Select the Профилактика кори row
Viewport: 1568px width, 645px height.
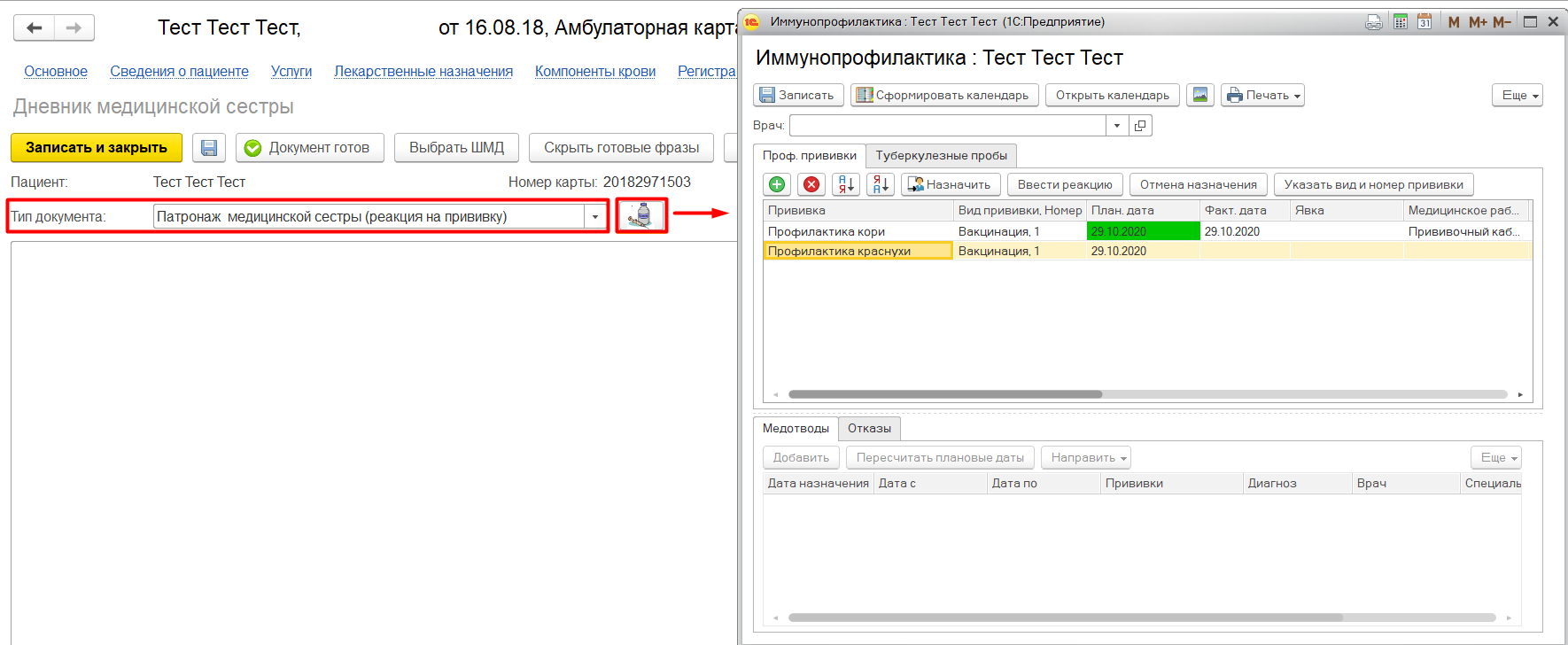(826, 231)
